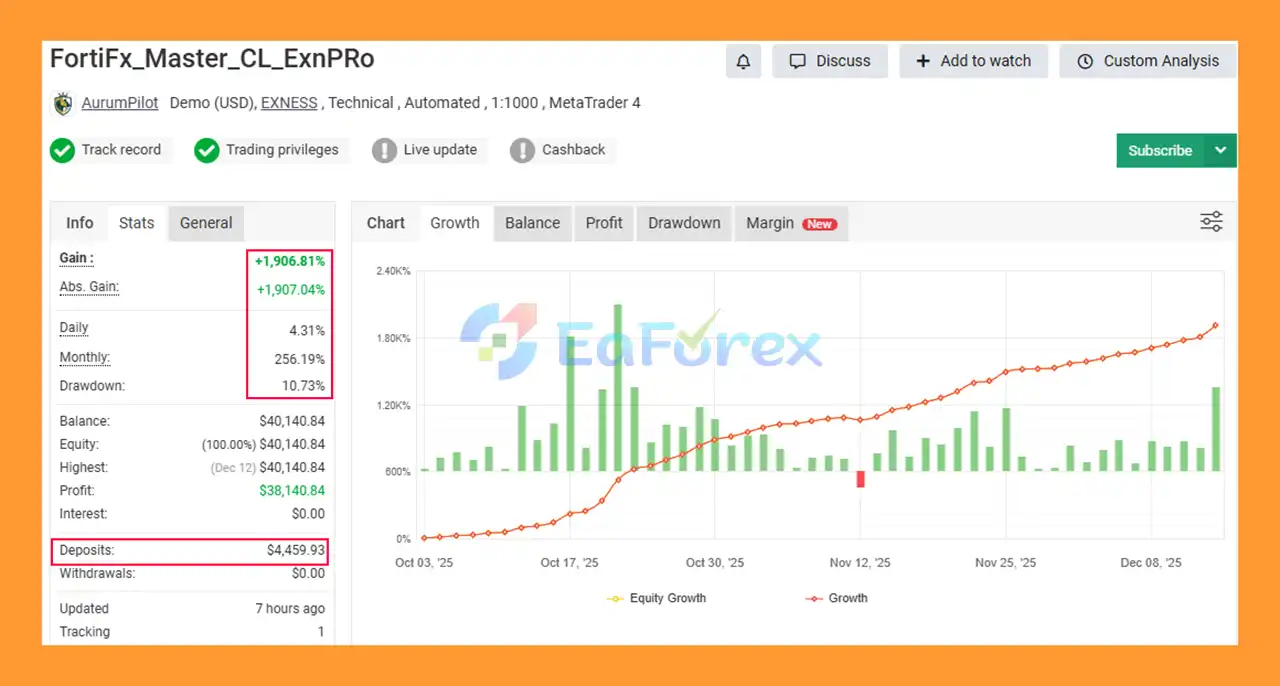Switch to the Balance chart tab
The height and width of the screenshot is (686, 1280).
532,223
